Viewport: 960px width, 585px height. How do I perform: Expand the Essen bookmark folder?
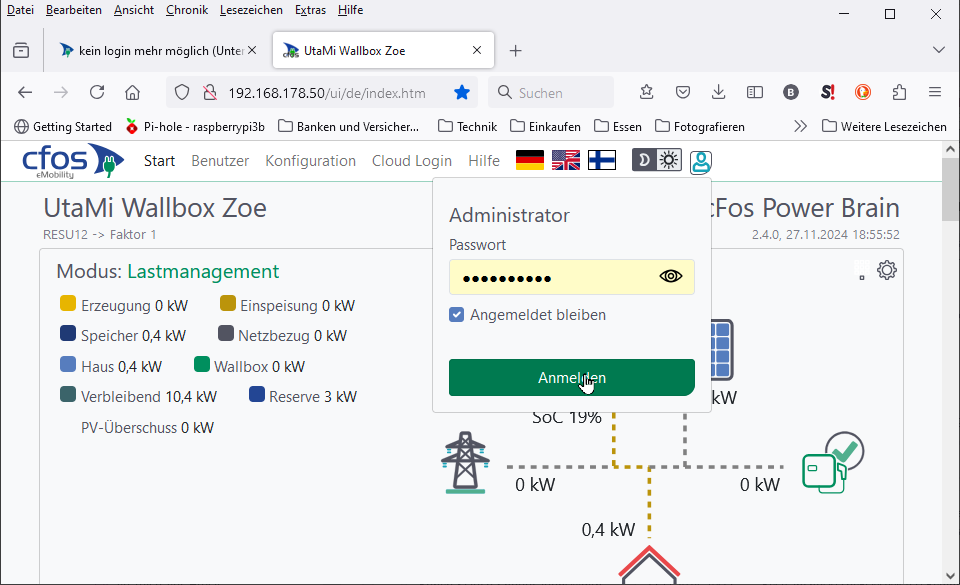click(x=618, y=127)
